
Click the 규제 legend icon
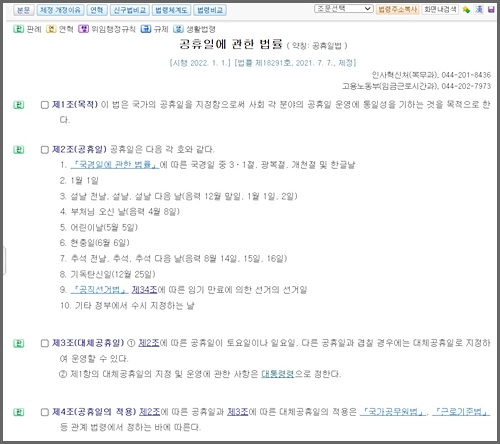[x=146, y=29]
